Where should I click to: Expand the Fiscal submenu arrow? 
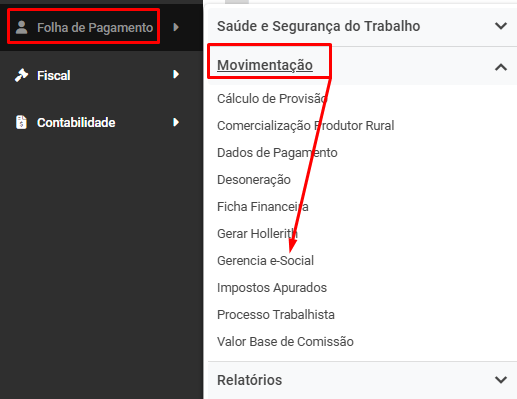pos(176,74)
